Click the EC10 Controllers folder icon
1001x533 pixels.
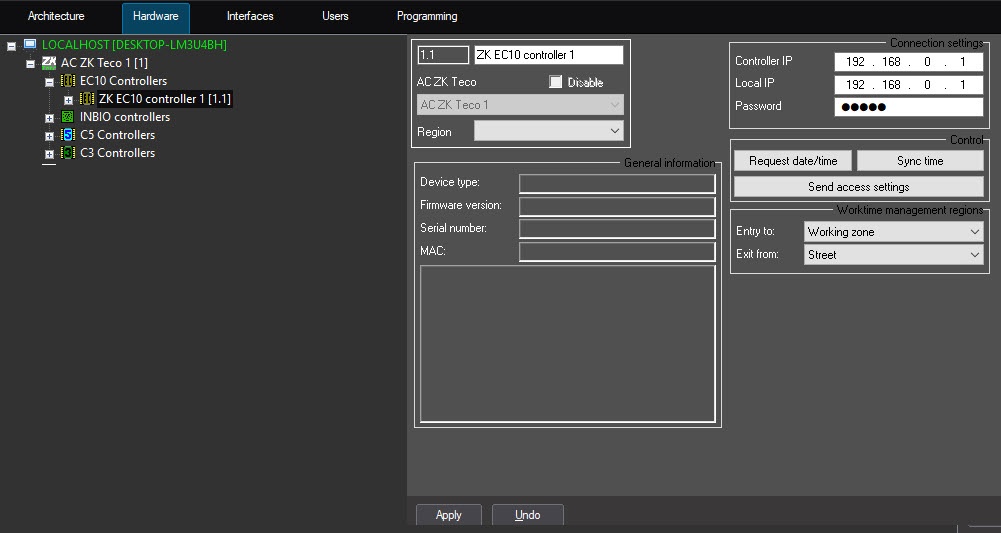68,81
